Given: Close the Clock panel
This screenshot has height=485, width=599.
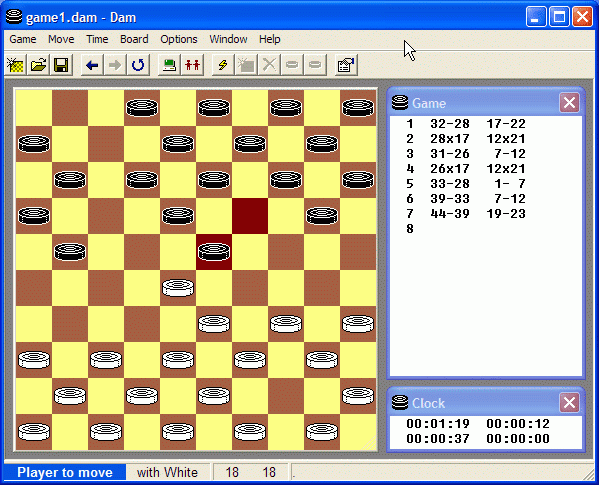Looking at the screenshot, I should click(x=569, y=403).
